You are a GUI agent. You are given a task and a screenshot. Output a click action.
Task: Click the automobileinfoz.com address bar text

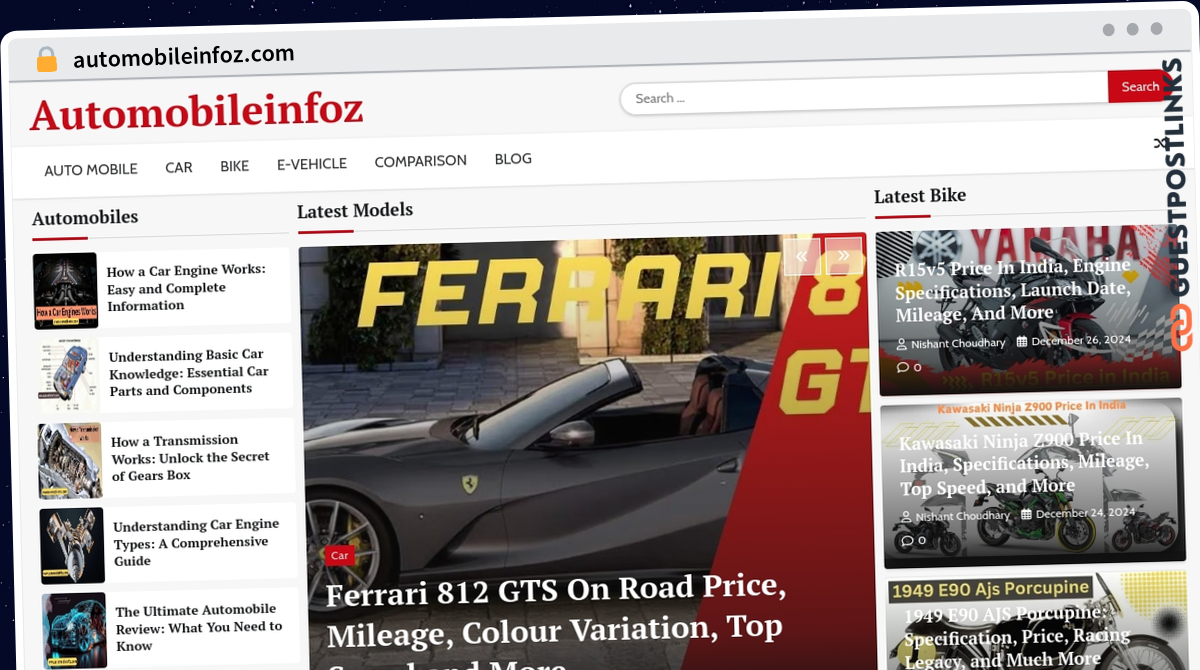click(x=184, y=57)
